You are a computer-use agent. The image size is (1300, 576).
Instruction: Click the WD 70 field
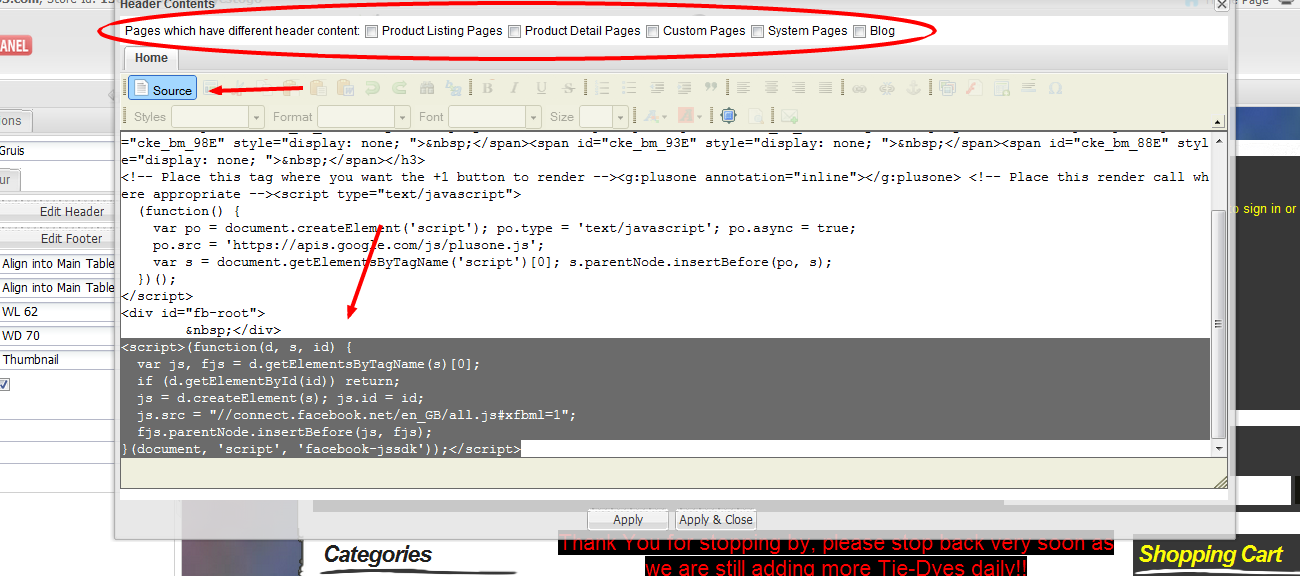pos(58,336)
